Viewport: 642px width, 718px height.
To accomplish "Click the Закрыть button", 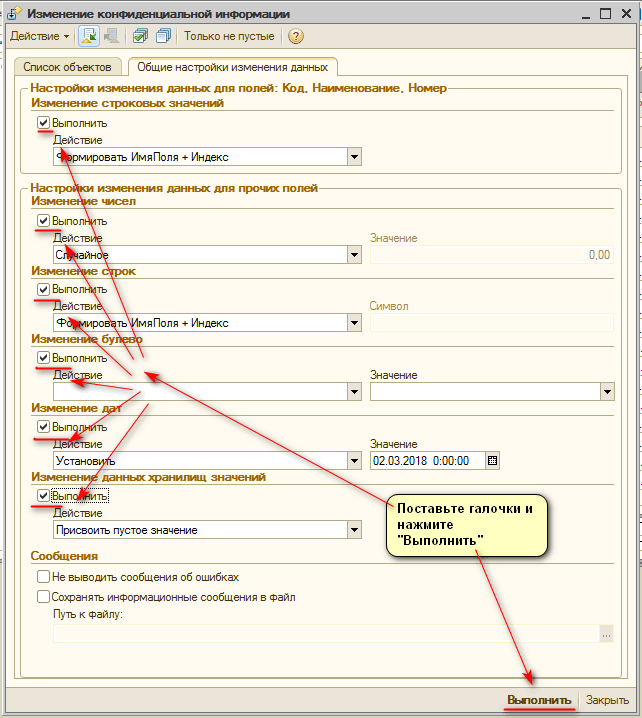I will (607, 700).
